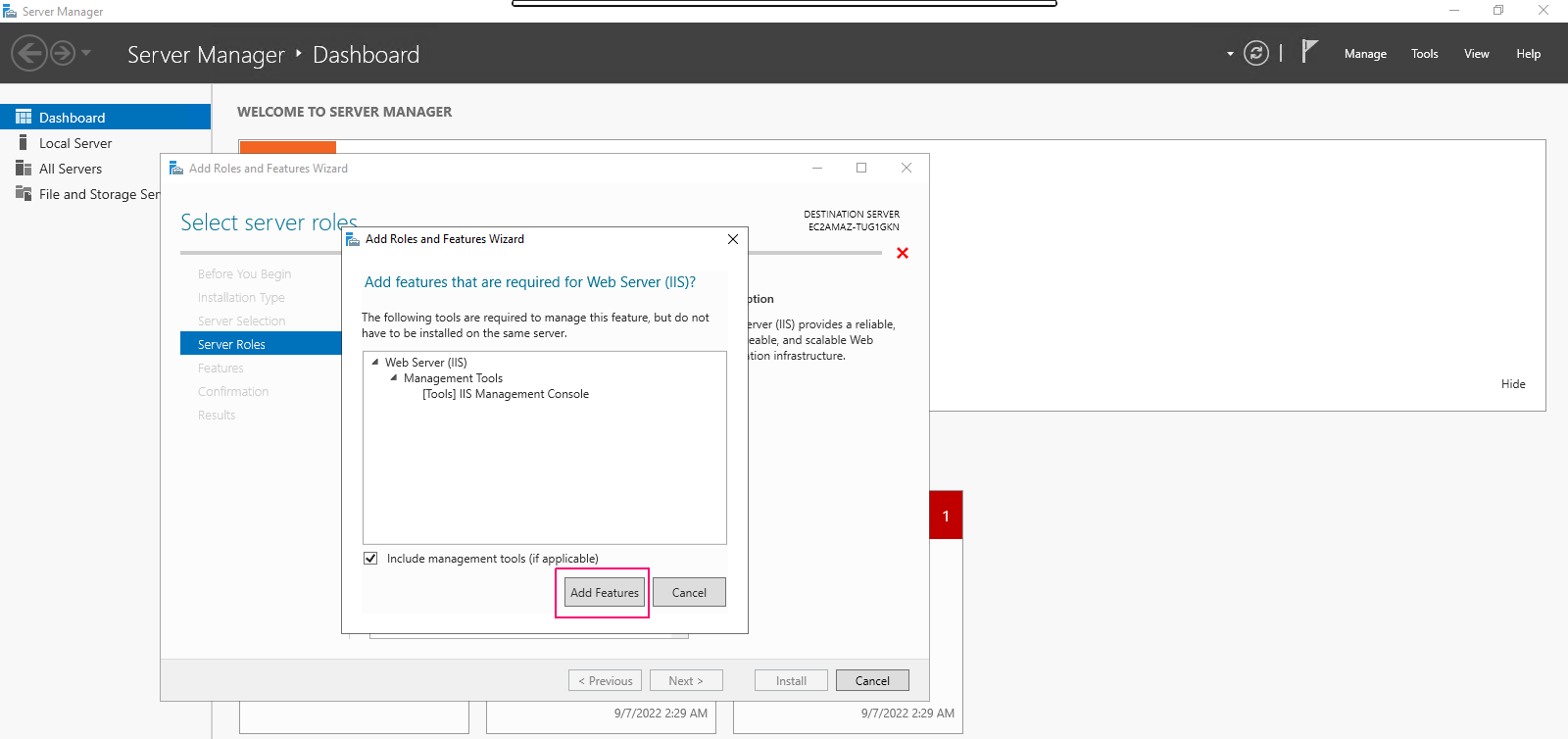Select Confirmation wizard step
Screen dimensions: 1568x739
[233, 392]
